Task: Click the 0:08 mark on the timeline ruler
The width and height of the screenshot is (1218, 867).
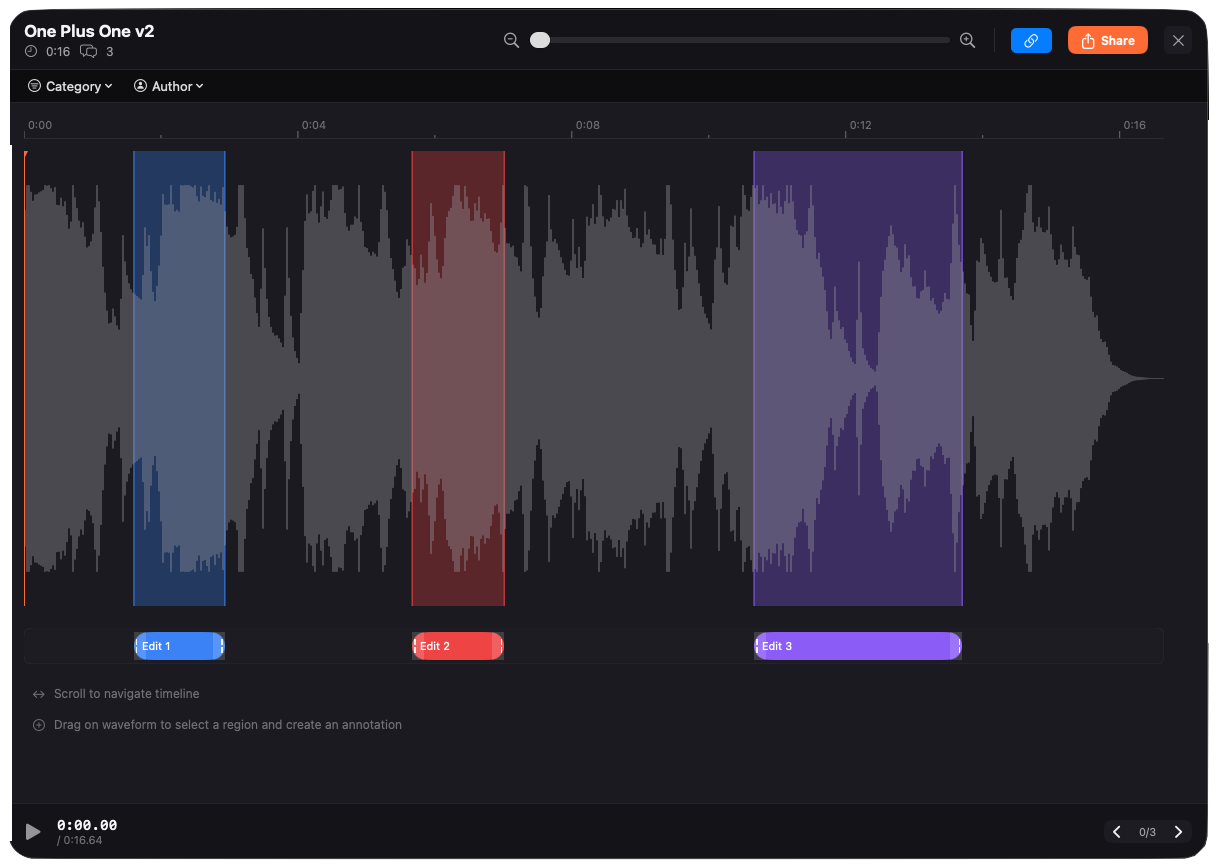Action: (x=587, y=125)
